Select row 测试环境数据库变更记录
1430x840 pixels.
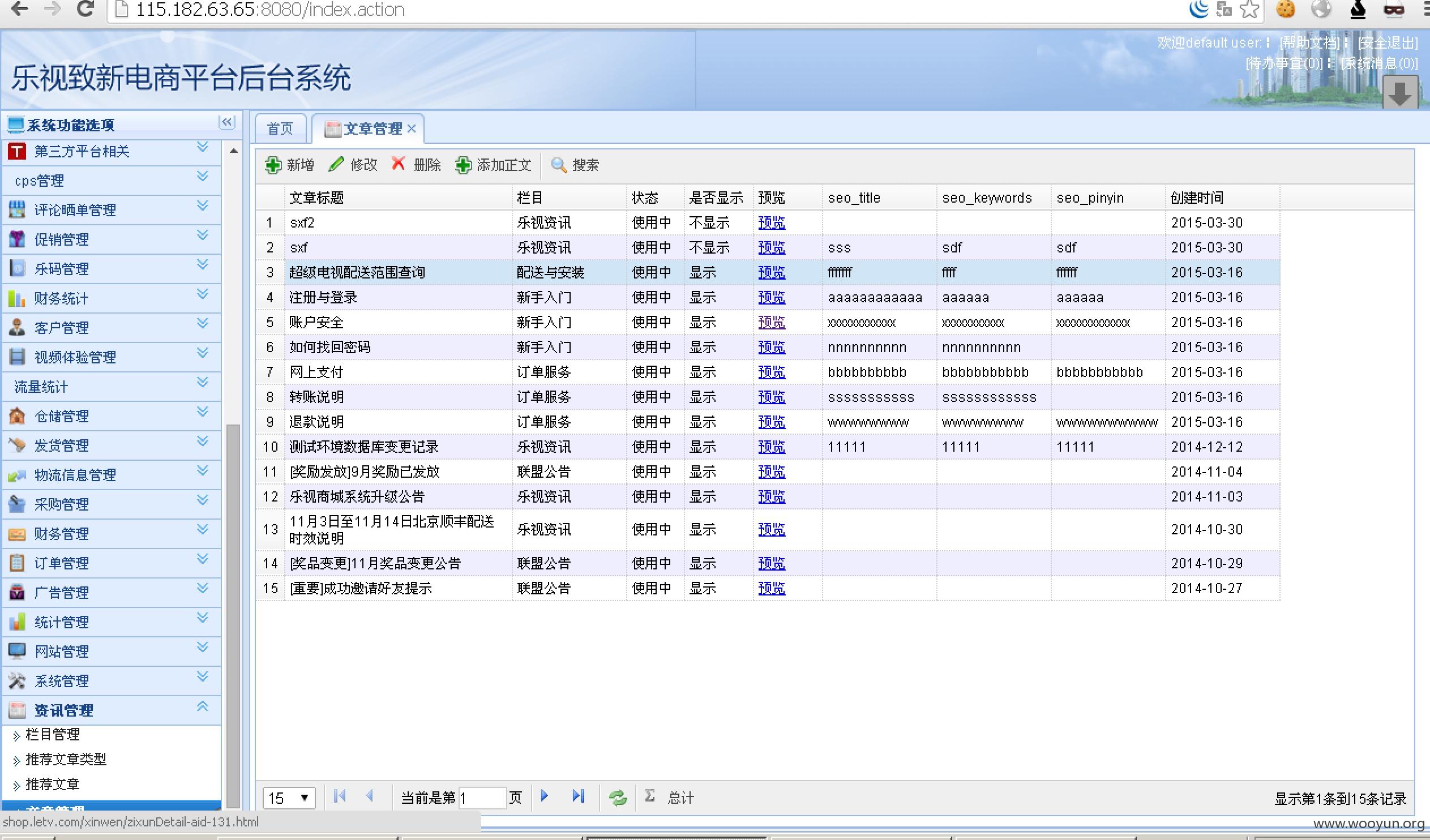pyautogui.click(x=767, y=447)
